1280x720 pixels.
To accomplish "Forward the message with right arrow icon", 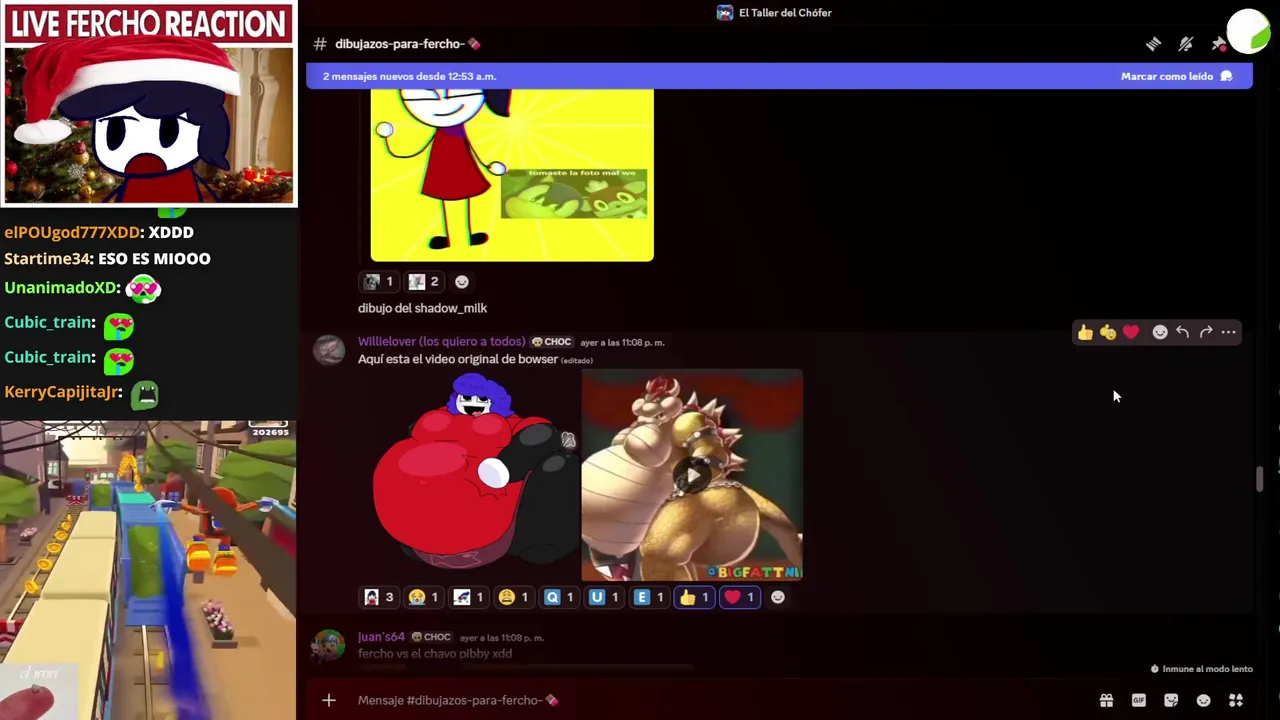I will pyautogui.click(x=1206, y=332).
